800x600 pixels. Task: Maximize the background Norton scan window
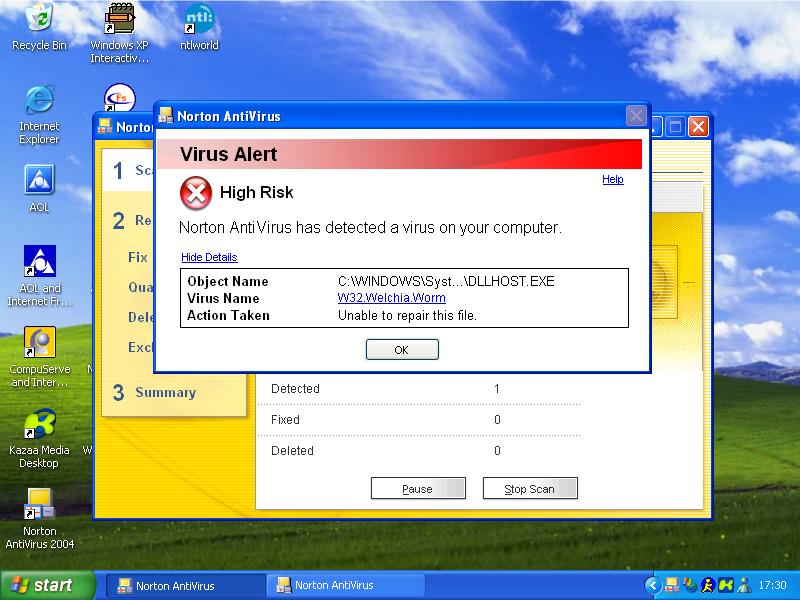(x=676, y=127)
